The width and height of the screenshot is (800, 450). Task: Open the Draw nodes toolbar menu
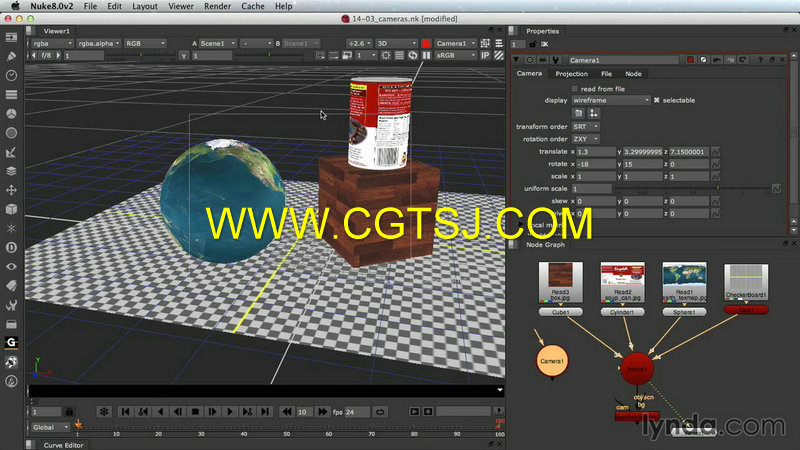pyautogui.click(x=11, y=56)
